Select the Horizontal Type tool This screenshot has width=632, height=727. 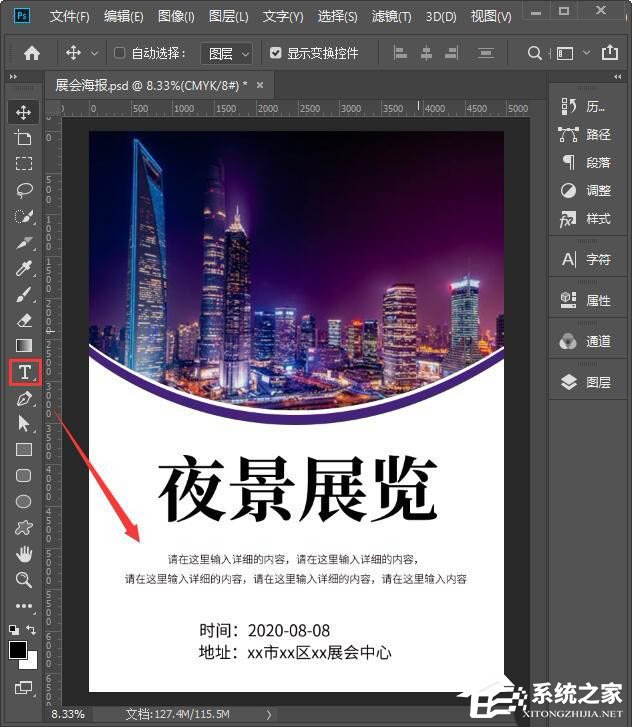(x=24, y=372)
